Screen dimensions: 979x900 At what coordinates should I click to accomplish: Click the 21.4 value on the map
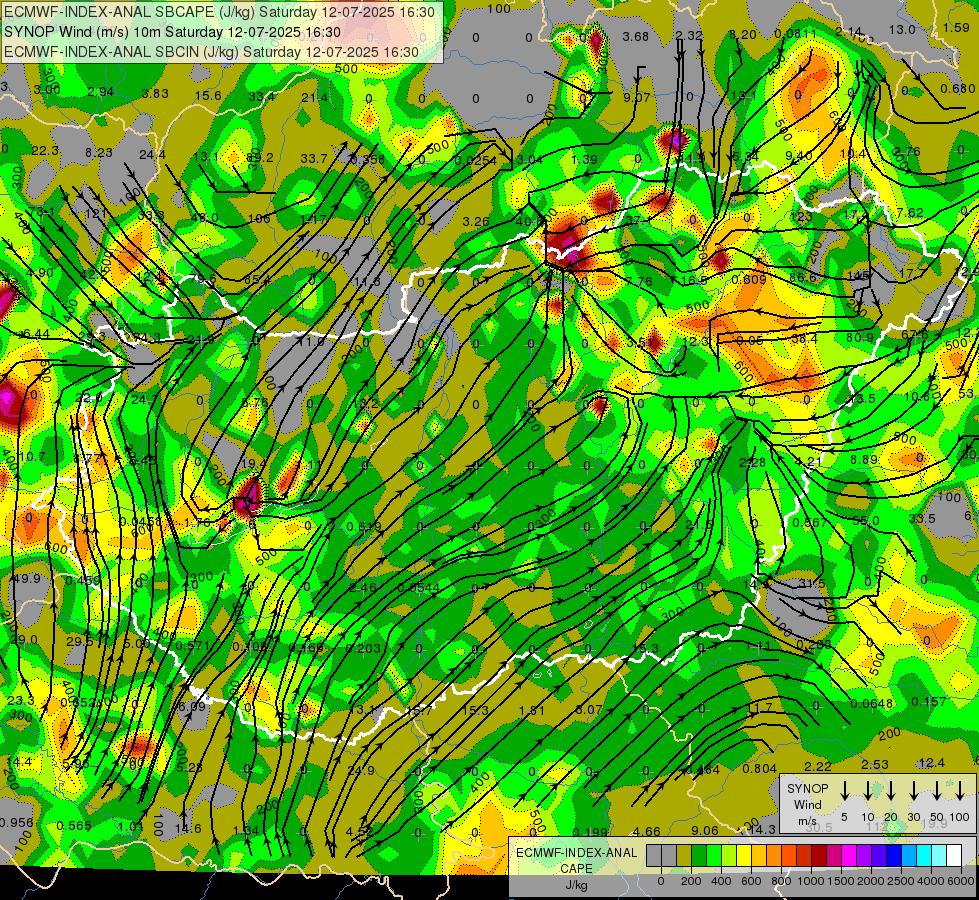point(315,97)
